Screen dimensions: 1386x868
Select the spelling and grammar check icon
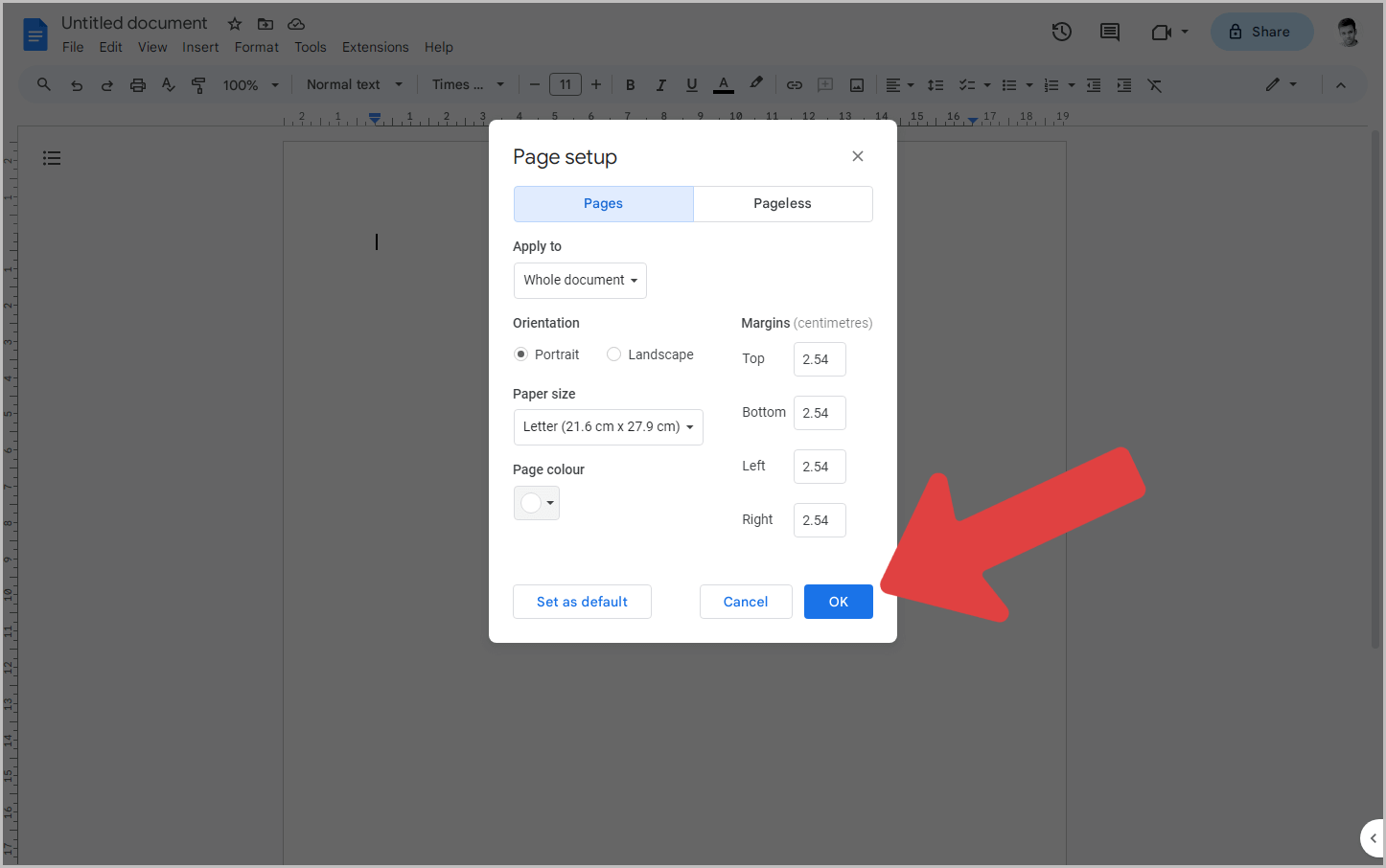click(168, 84)
